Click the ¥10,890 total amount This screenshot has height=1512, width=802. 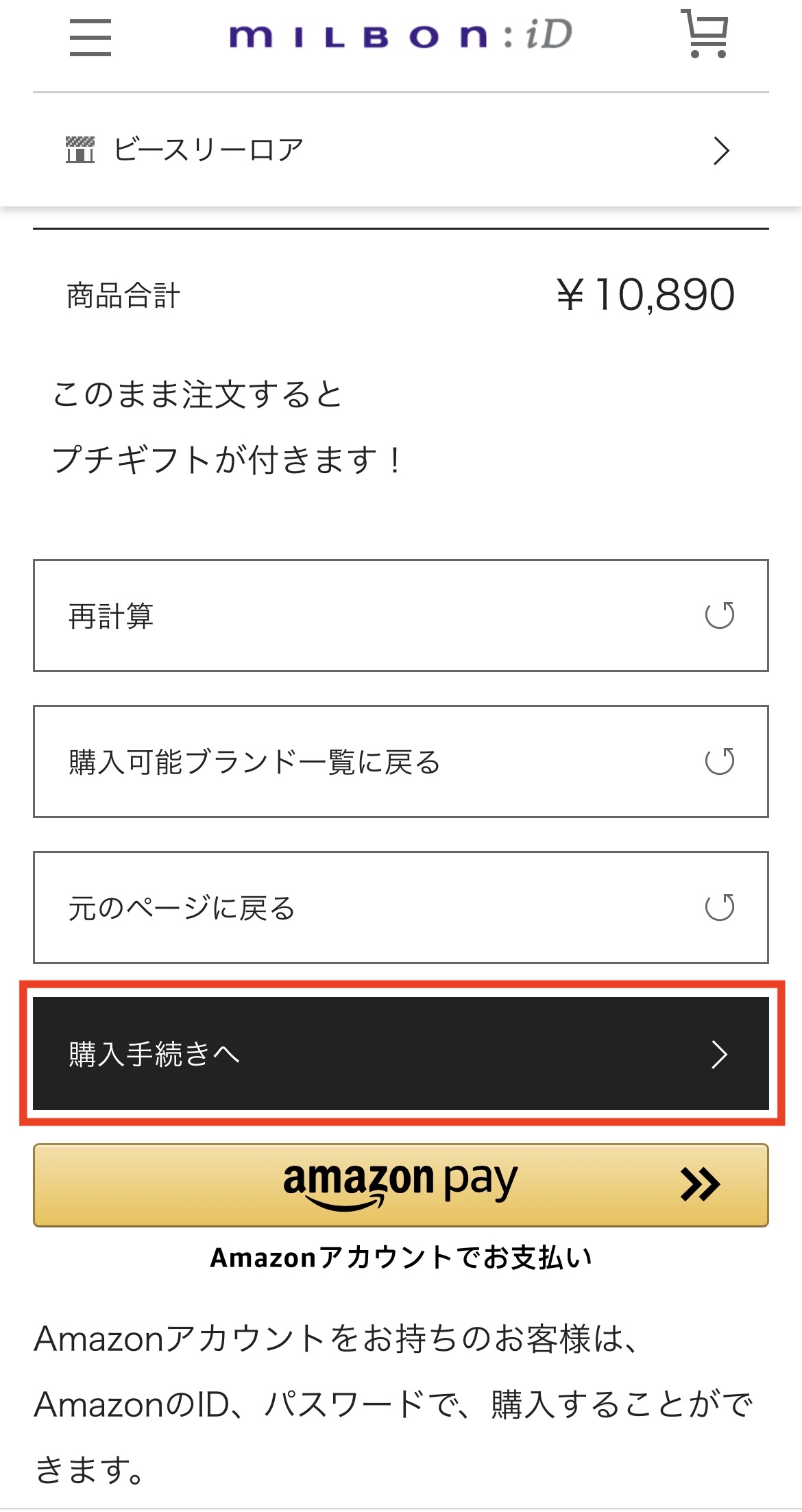645,295
